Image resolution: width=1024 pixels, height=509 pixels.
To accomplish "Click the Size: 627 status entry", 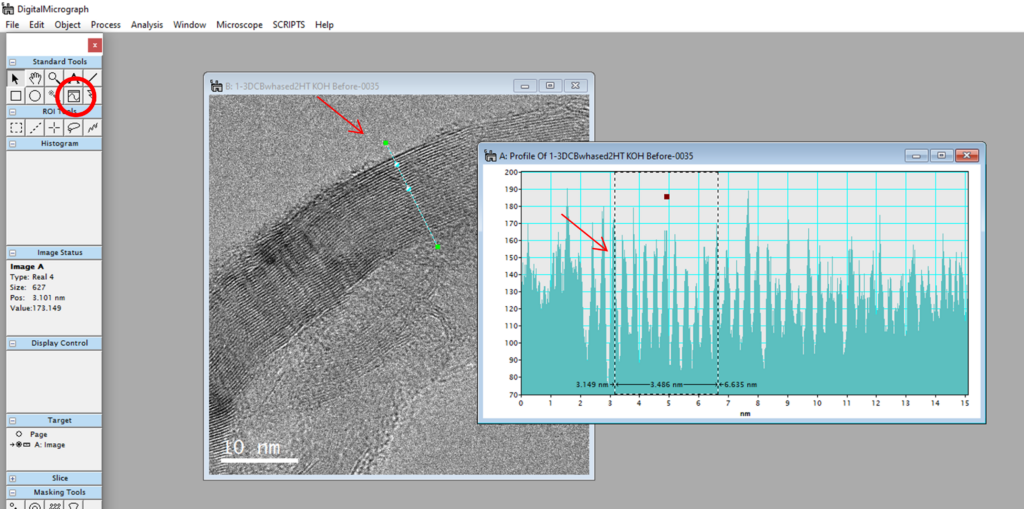I will coord(27,287).
